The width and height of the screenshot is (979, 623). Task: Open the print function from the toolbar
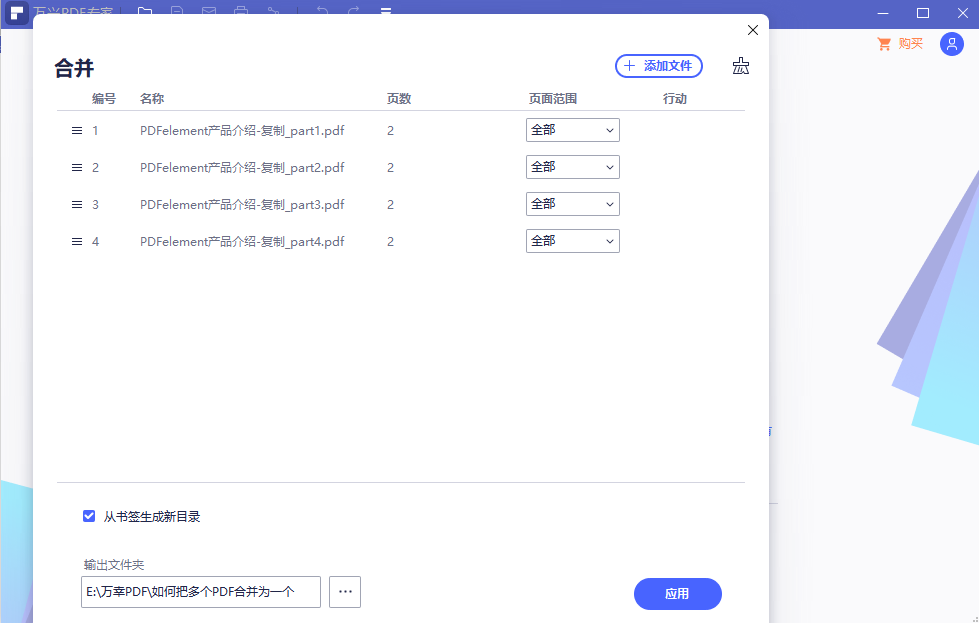[241, 10]
